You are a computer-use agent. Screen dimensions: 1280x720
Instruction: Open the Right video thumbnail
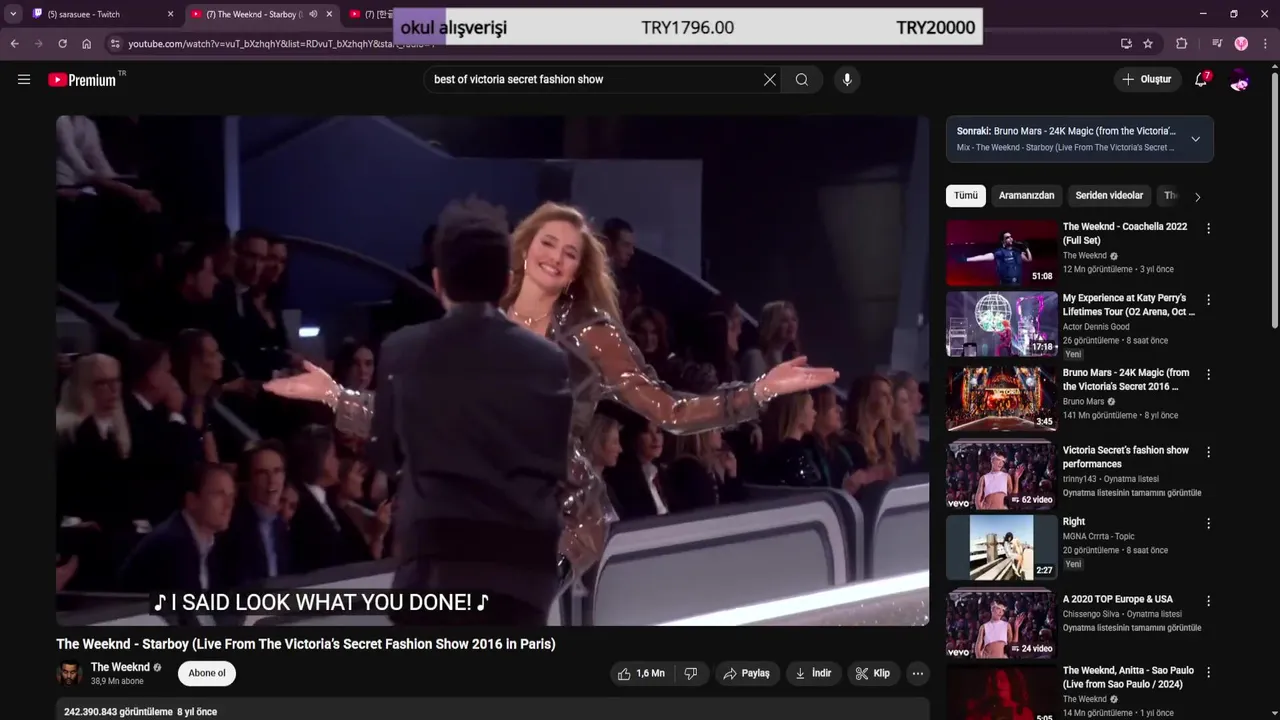pos(1002,547)
